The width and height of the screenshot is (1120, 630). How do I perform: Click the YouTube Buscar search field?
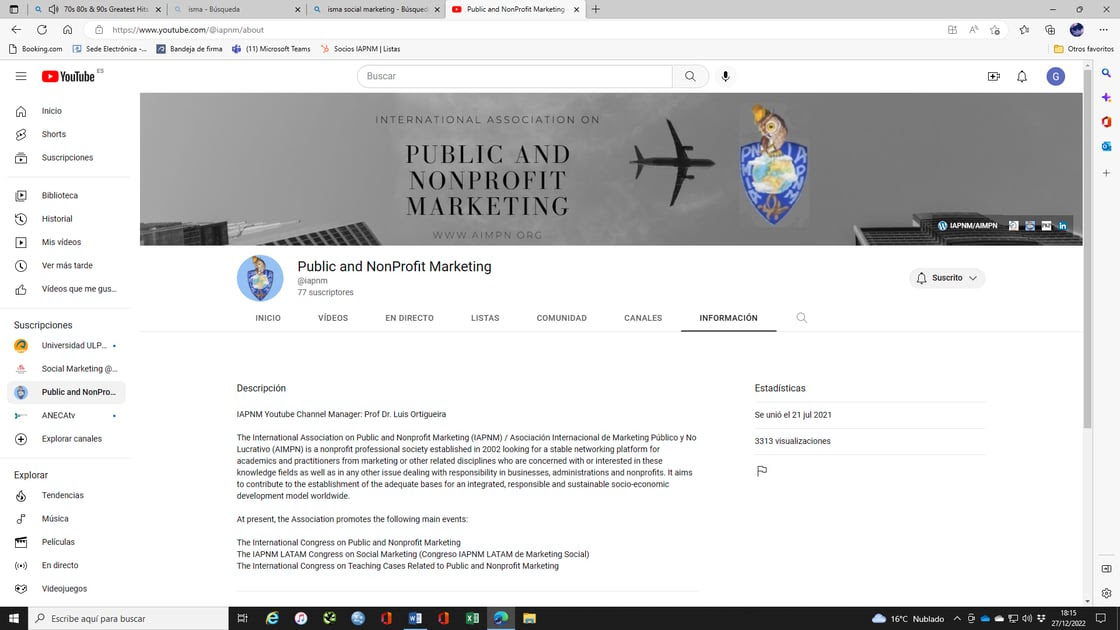tap(514, 76)
